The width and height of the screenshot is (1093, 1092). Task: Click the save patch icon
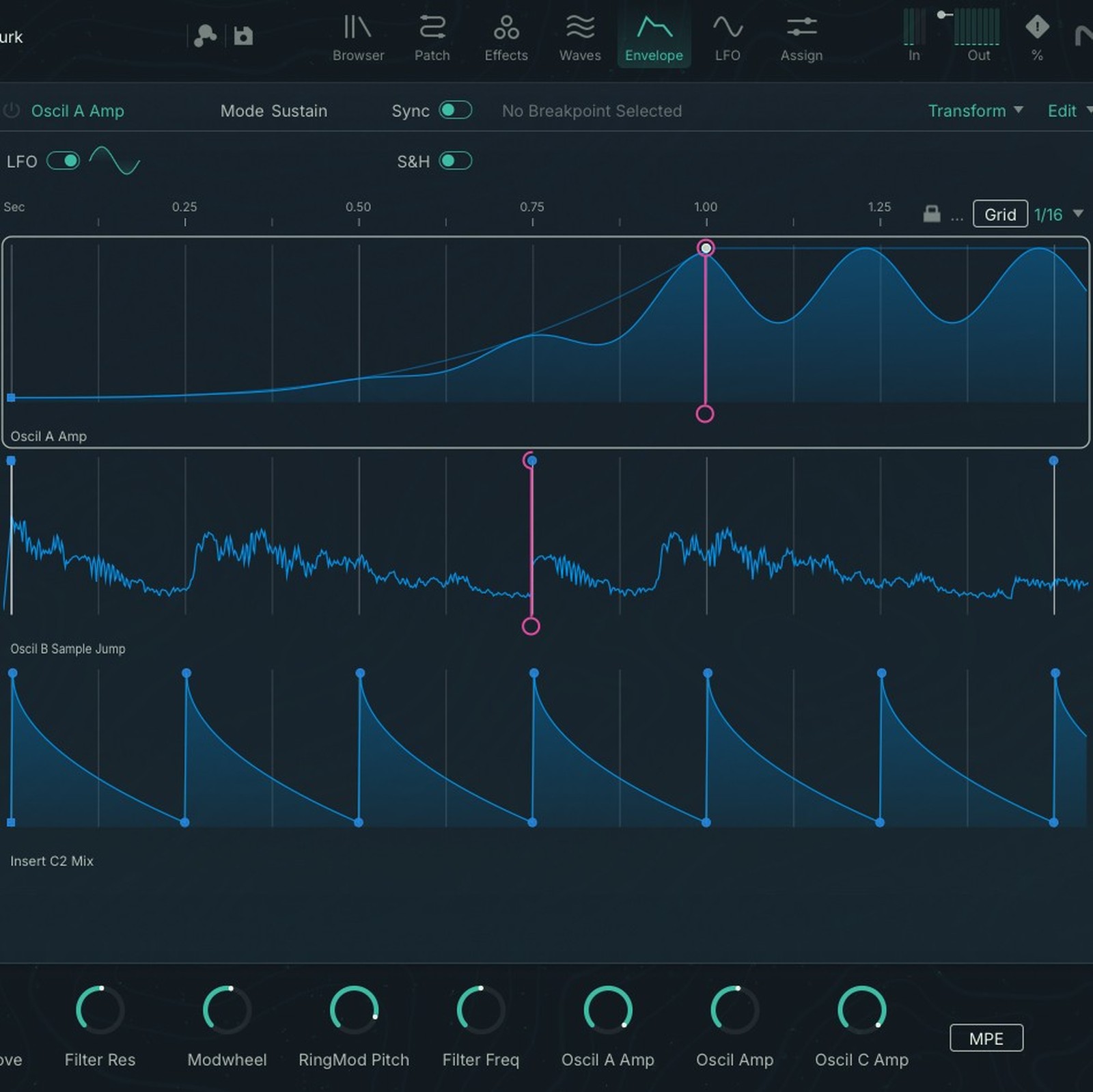tap(244, 34)
